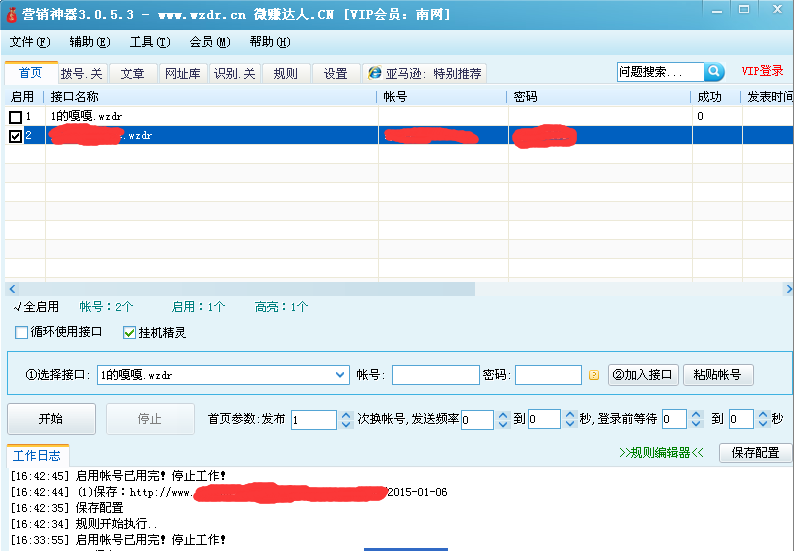Switch to the 识别.关 tab

pos(234,74)
